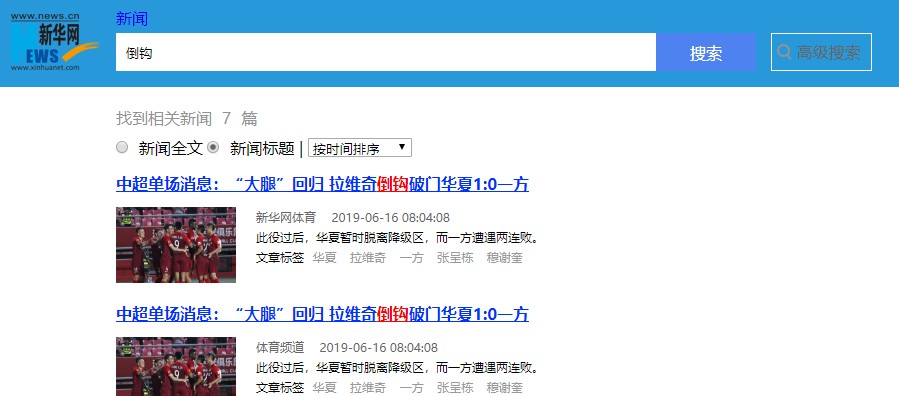Open first 中超单场消息 article headline
The width and height of the screenshot is (899, 396).
click(322, 185)
